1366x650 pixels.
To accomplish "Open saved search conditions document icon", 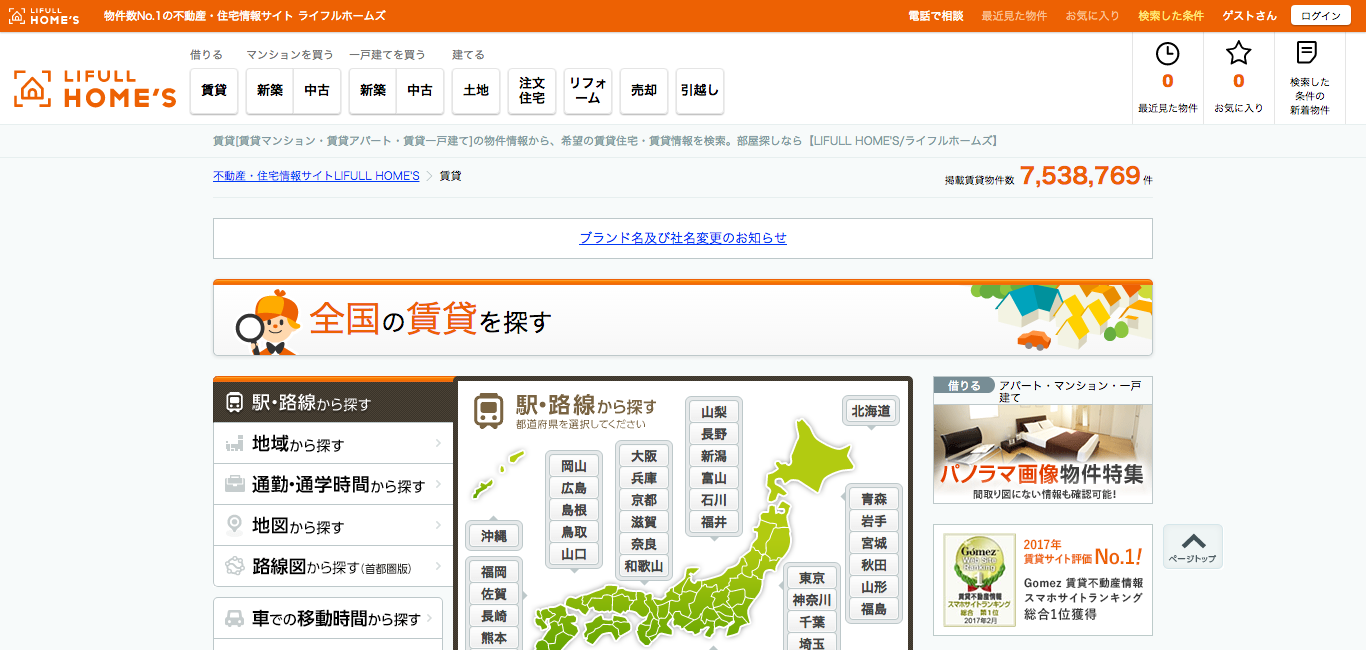I will click(1306, 52).
